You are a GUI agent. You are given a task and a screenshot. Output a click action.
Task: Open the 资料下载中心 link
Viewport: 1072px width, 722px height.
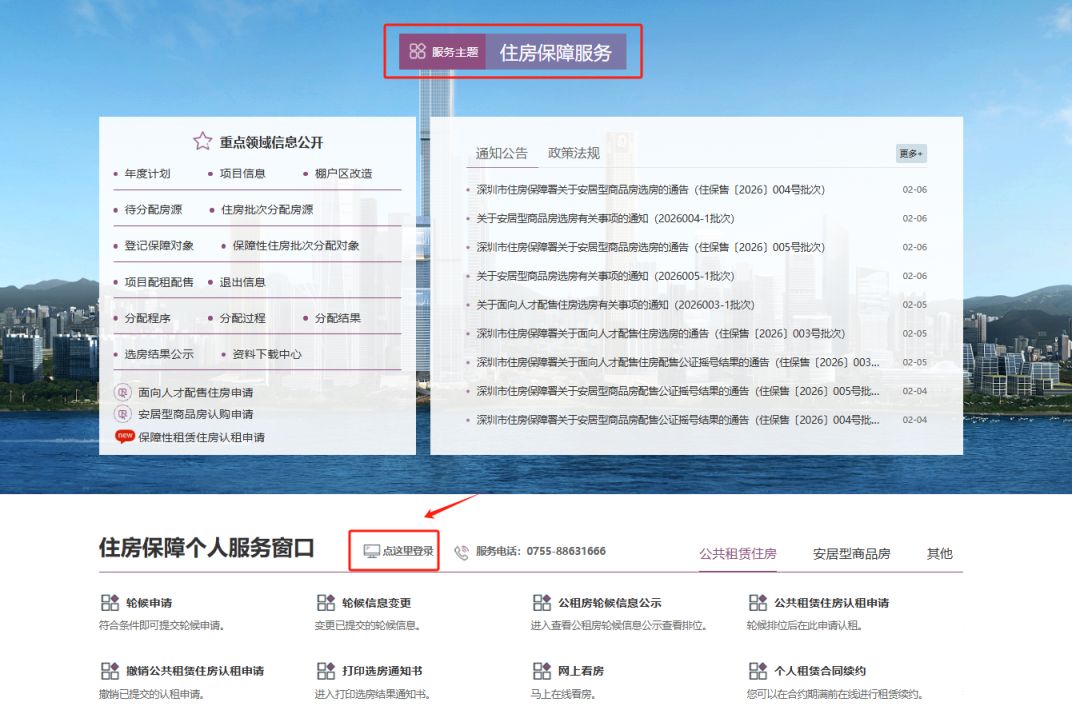pyautogui.click(x=267, y=354)
